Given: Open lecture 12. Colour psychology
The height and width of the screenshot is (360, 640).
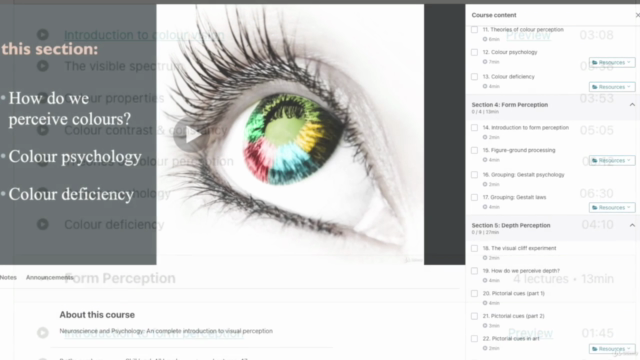Looking at the screenshot, I should click(510, 52).
